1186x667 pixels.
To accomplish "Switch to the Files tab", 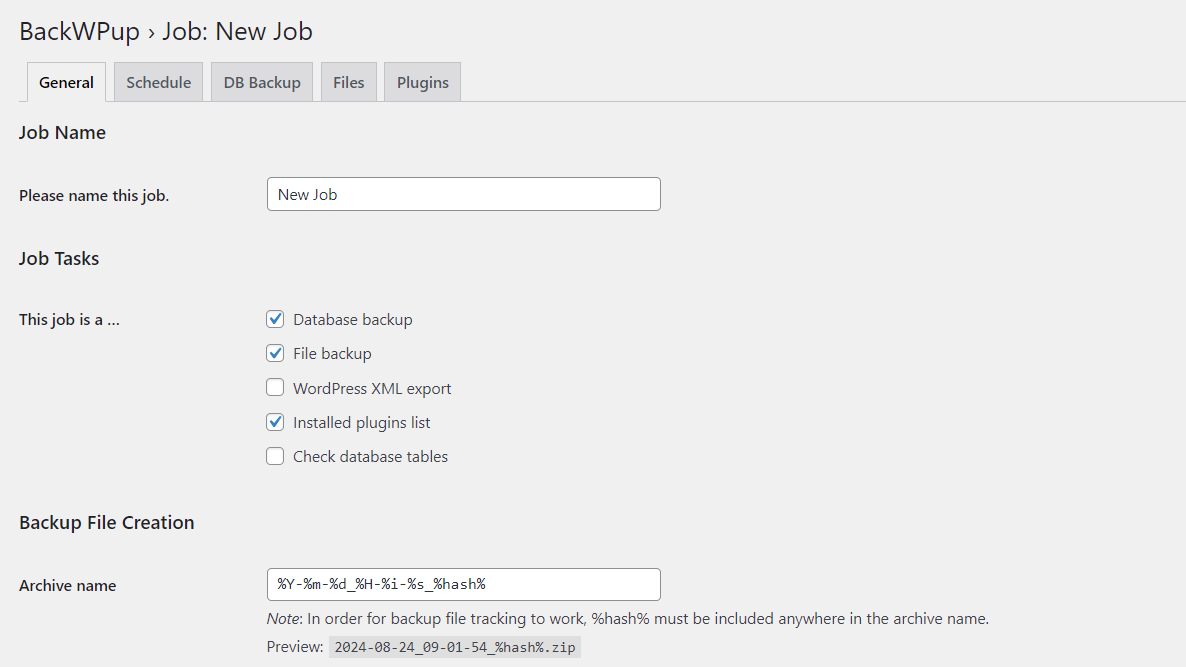I will pos(348,82).
